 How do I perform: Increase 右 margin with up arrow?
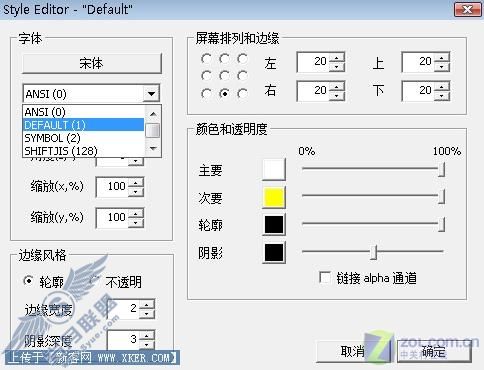pos(337,86)
